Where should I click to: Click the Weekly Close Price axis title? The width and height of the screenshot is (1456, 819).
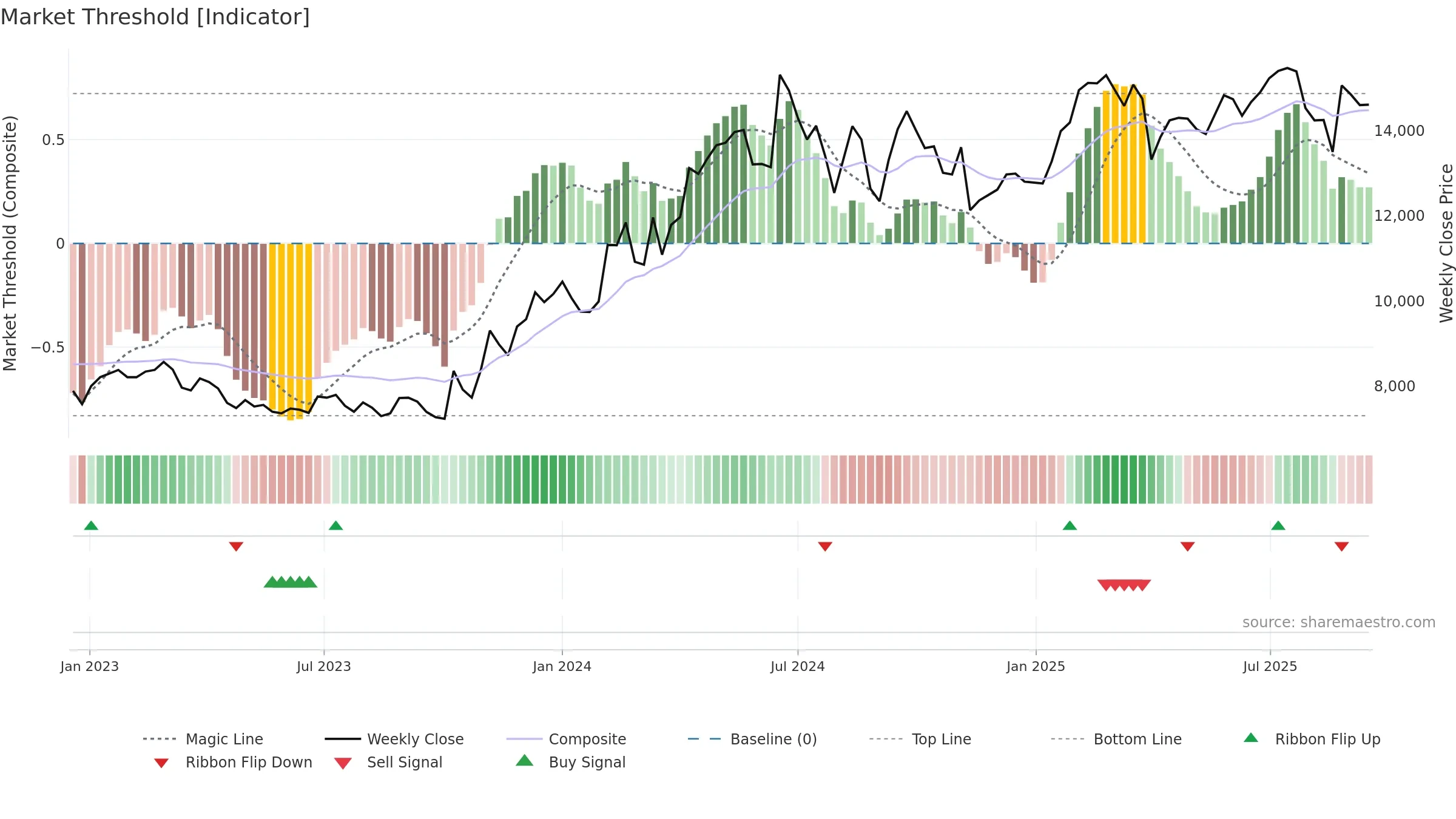1446,243
